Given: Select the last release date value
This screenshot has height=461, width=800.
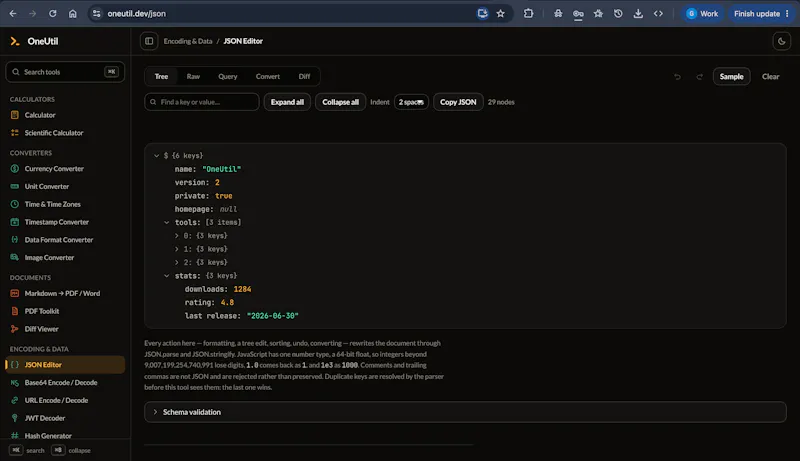Looking at the screenshot, I should coord(272,316).
